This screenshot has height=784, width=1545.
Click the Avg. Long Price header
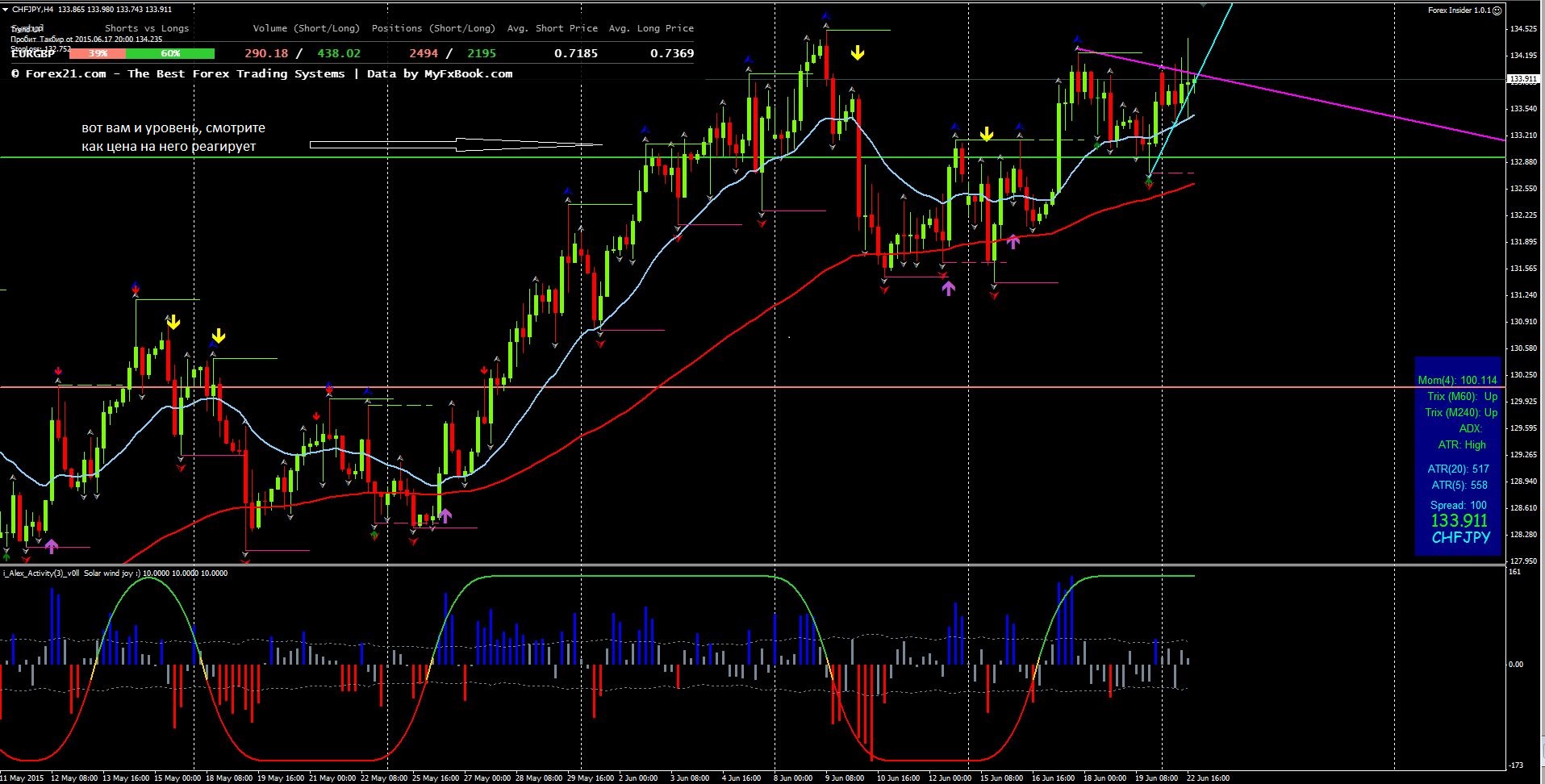click(x=651, y=28)
